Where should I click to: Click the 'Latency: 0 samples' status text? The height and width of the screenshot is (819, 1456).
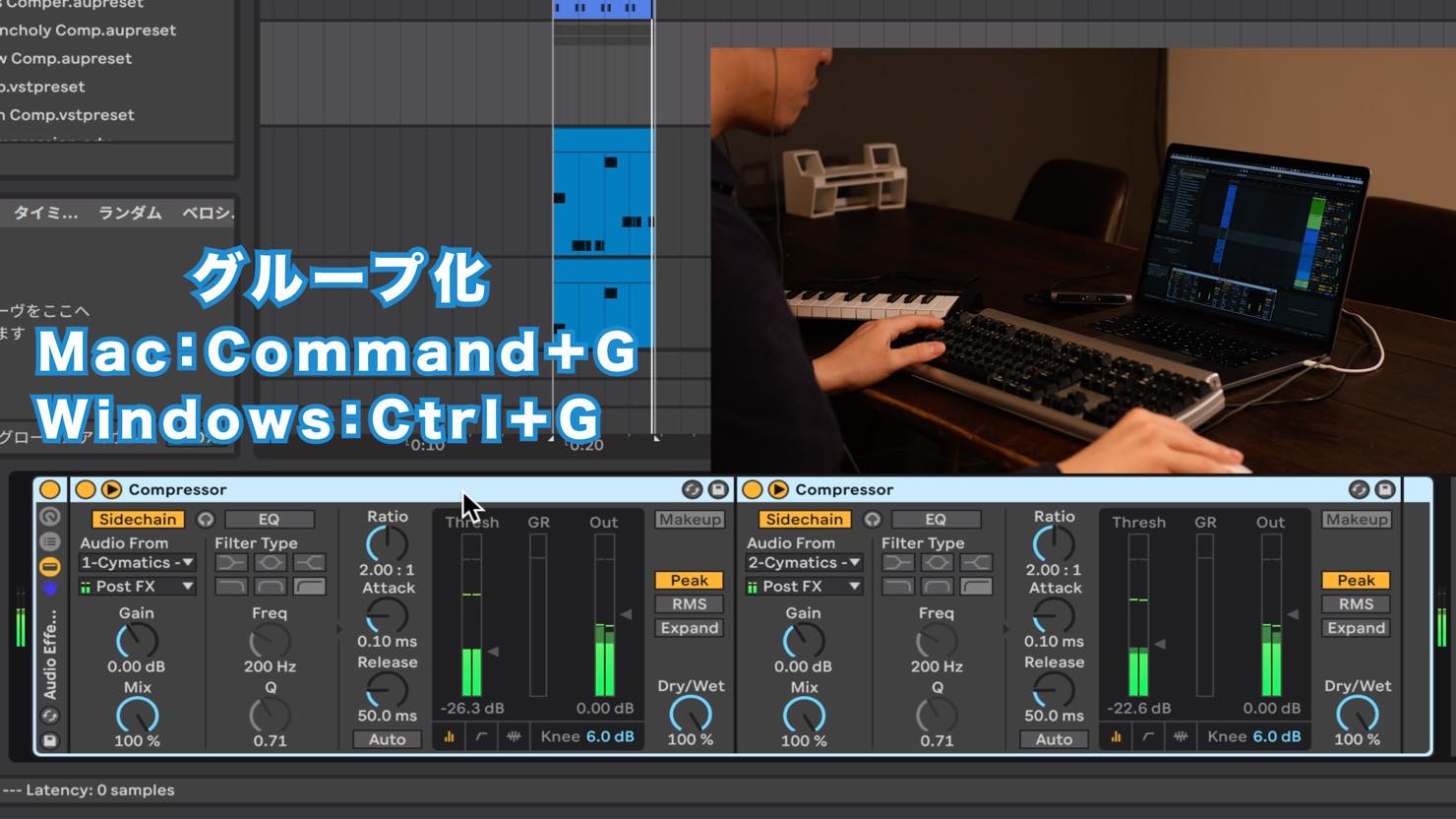pyautogui.click(x=100, y=789)
